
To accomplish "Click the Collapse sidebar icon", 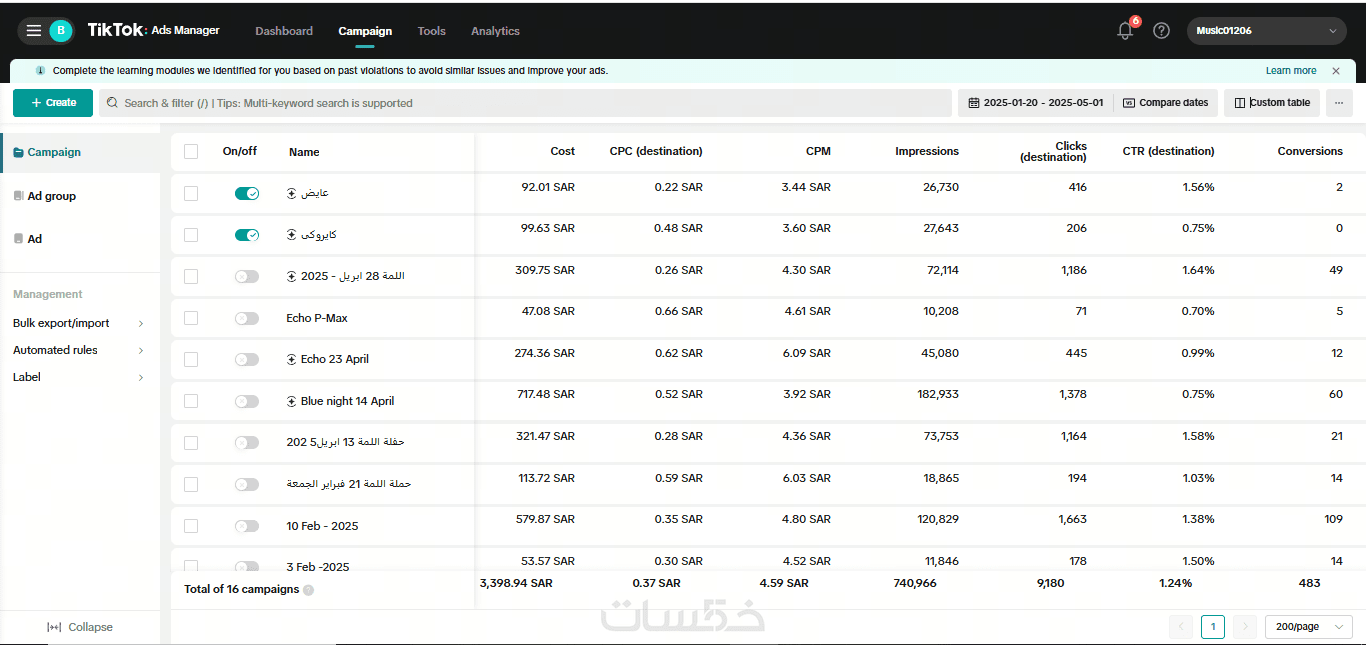I will [x=54, y=627].
